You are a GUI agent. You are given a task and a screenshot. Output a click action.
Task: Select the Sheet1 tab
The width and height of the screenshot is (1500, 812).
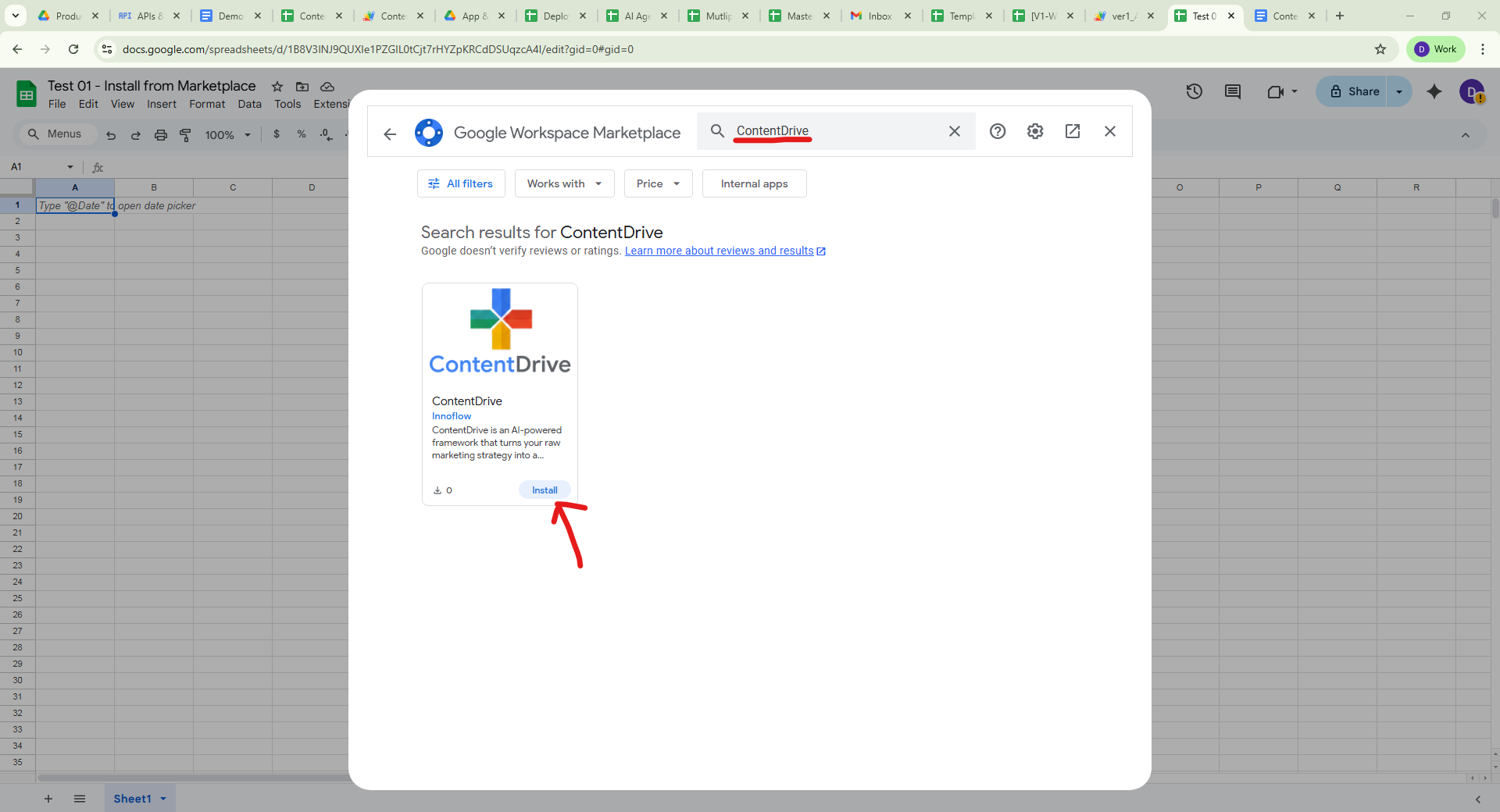[x=132, y=799]
